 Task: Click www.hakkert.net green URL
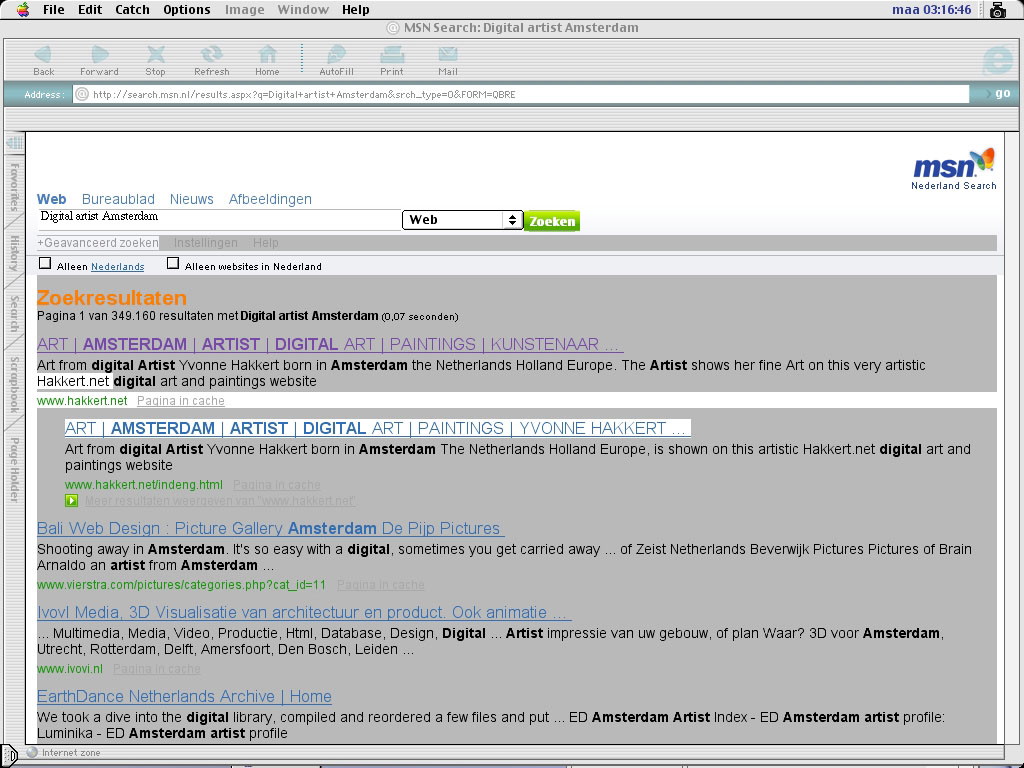pos(82,401)
